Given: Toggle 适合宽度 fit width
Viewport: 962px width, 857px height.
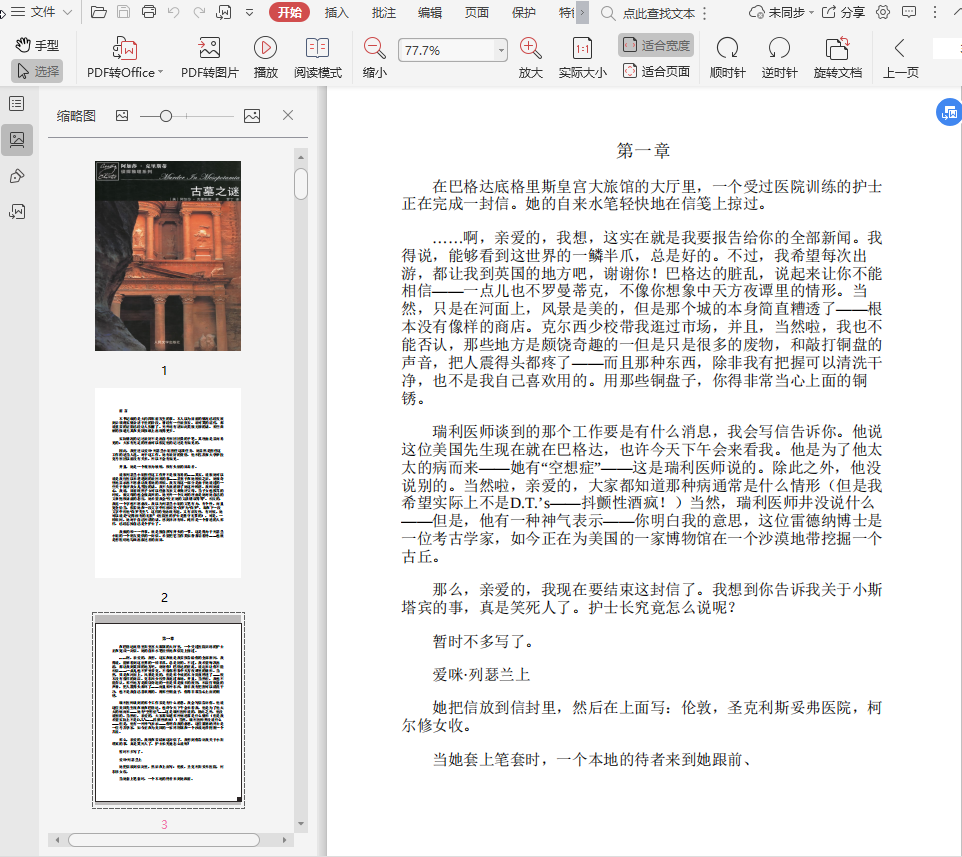Looking at the screenshot, I should point(656,45).
